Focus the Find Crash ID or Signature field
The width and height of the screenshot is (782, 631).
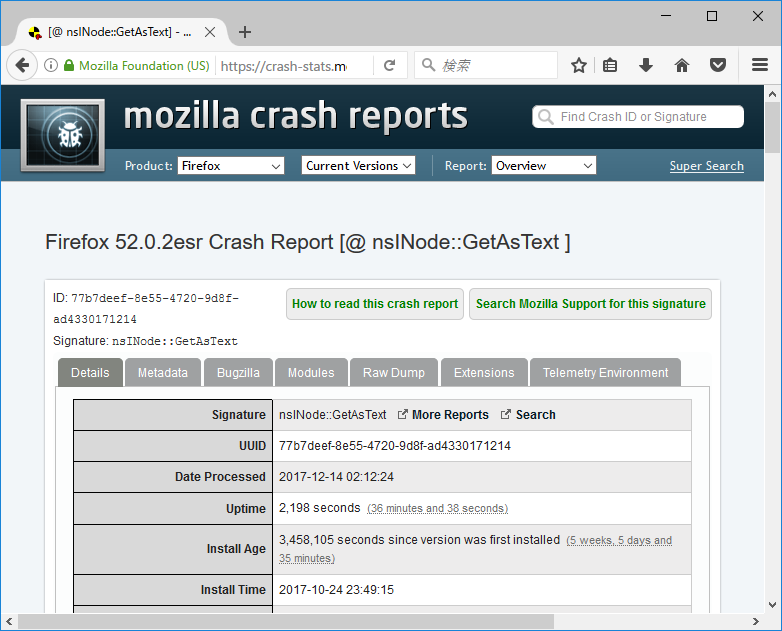pos(638,117)
